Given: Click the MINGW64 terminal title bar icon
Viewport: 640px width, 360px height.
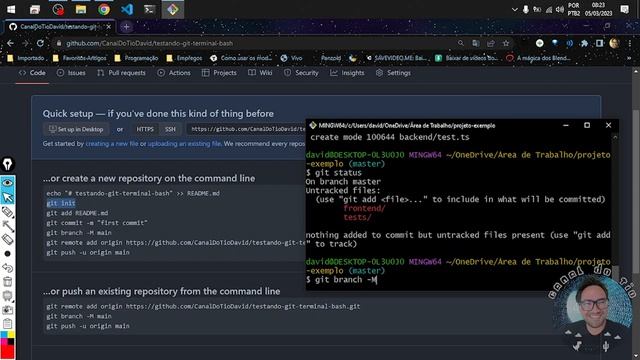Looking at the screenshot, I should tap(313, 125).
